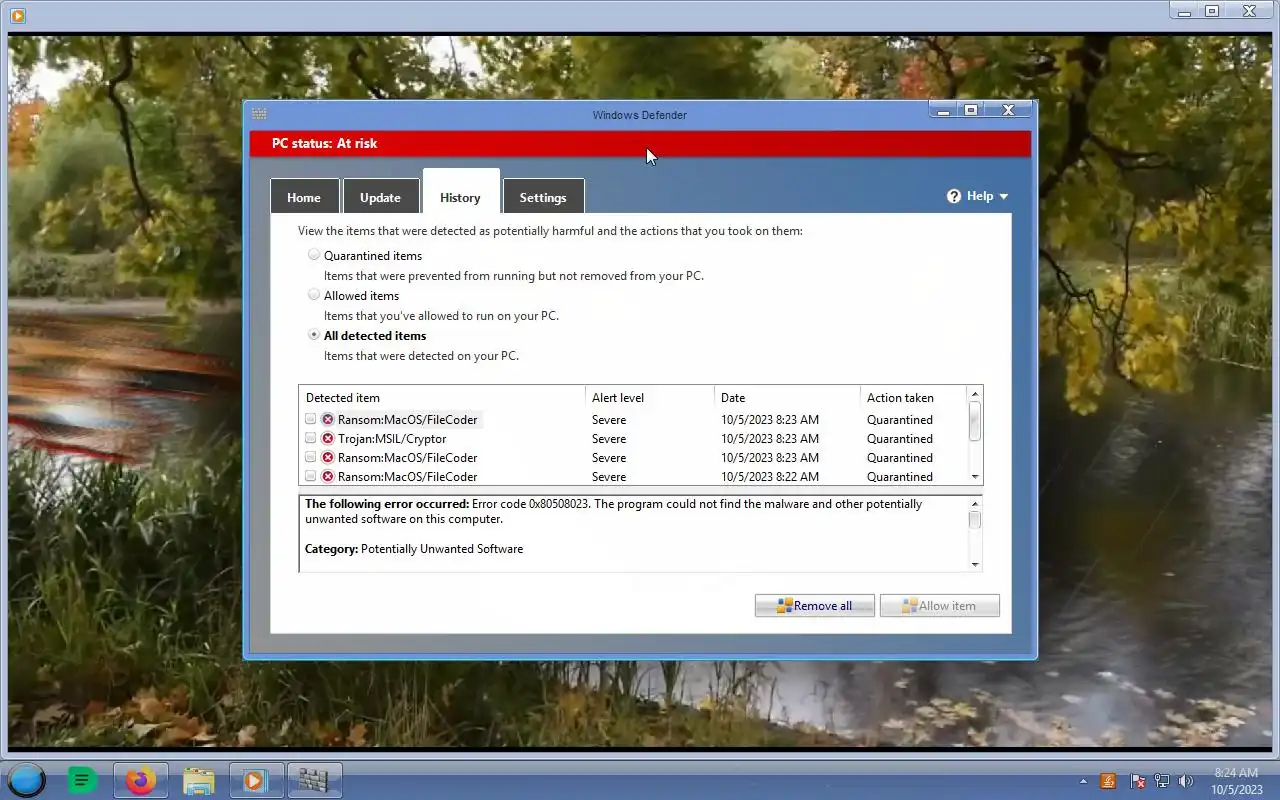Open the clock showing 8:24 AM
The image size is (1280, 800).
[x=1235, y=781]
